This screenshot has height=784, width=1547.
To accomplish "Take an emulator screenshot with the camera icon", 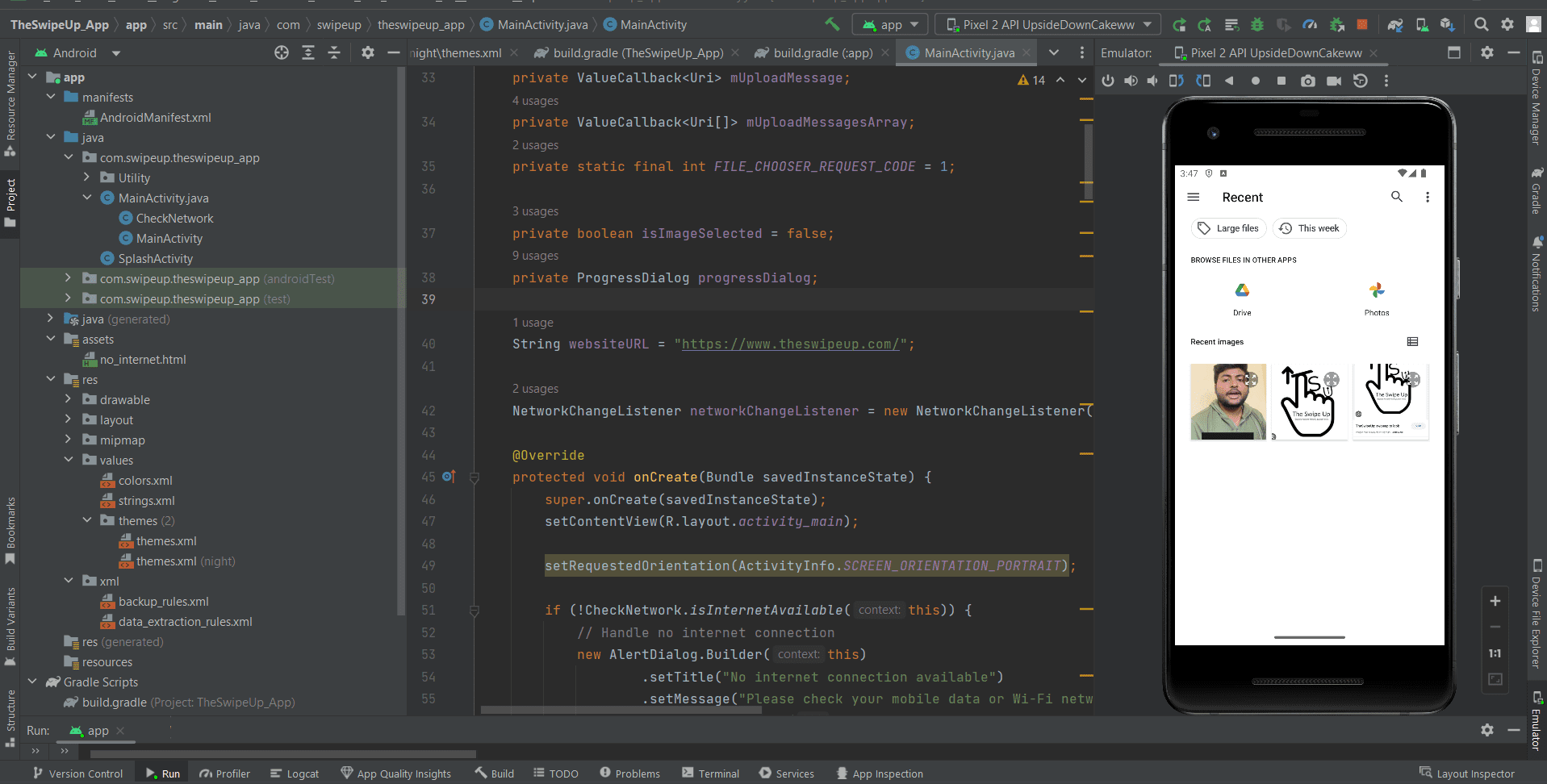I will pos(1308,81).
